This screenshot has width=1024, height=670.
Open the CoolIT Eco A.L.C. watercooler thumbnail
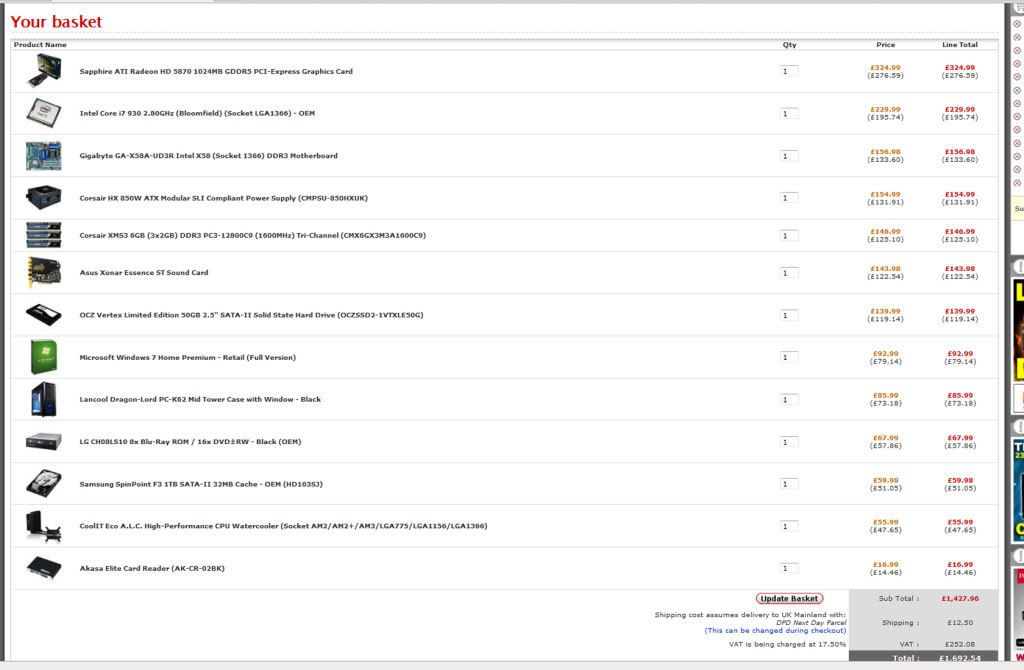[44, 526]
